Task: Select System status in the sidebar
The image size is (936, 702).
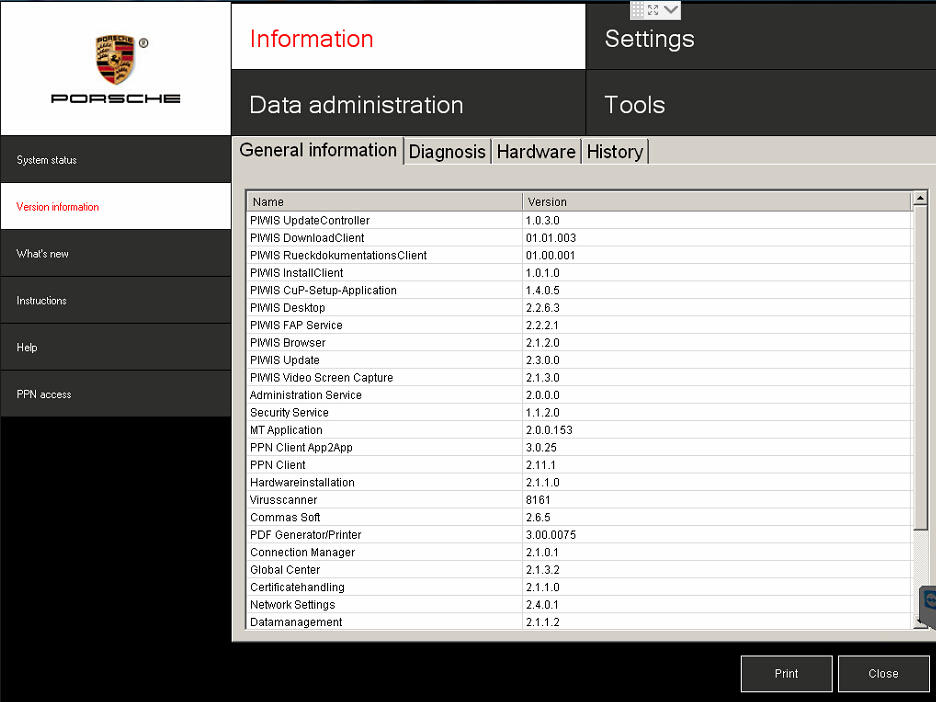Action: pyautogui.click(x=115, y=160)
